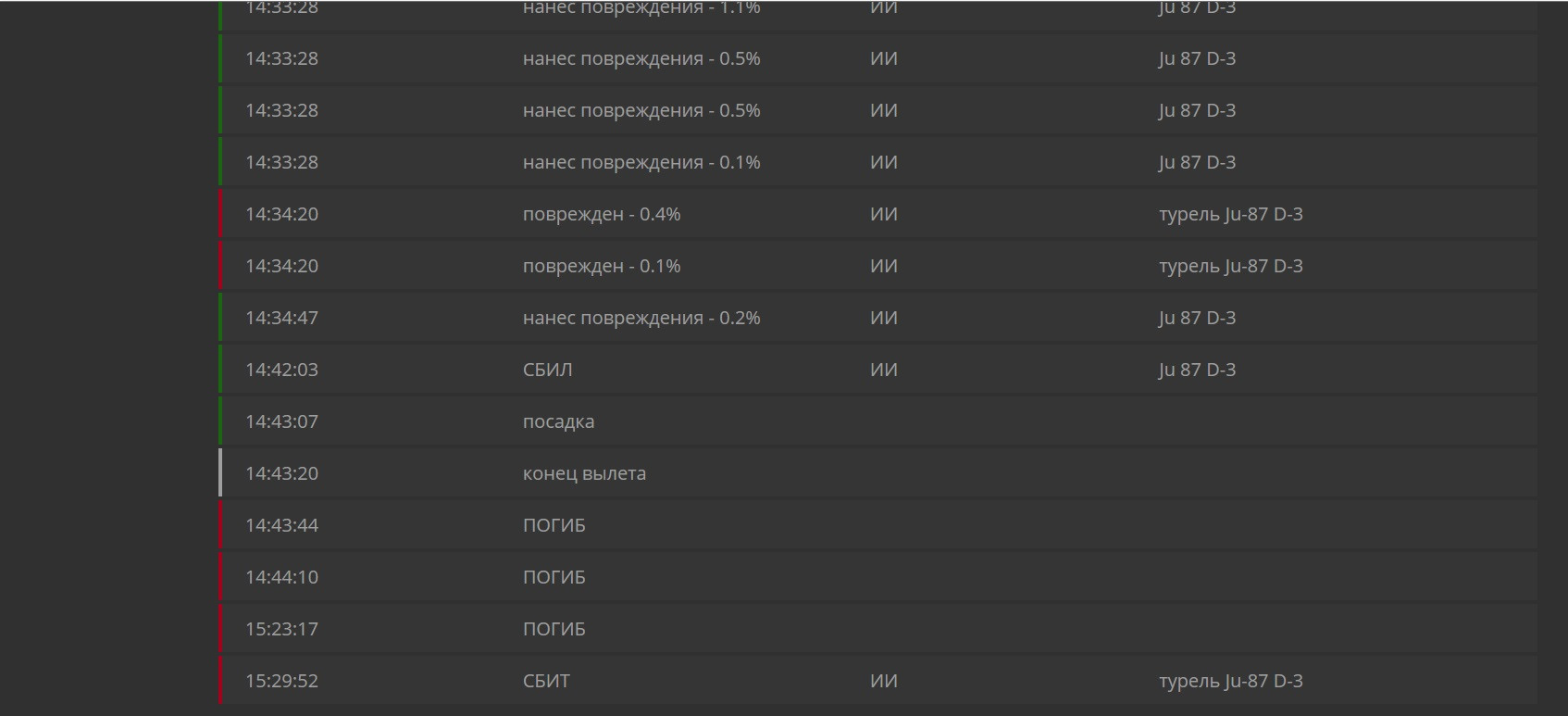
Task: Click the 15:29:52 timestamp
Action: tap(281, 681)
